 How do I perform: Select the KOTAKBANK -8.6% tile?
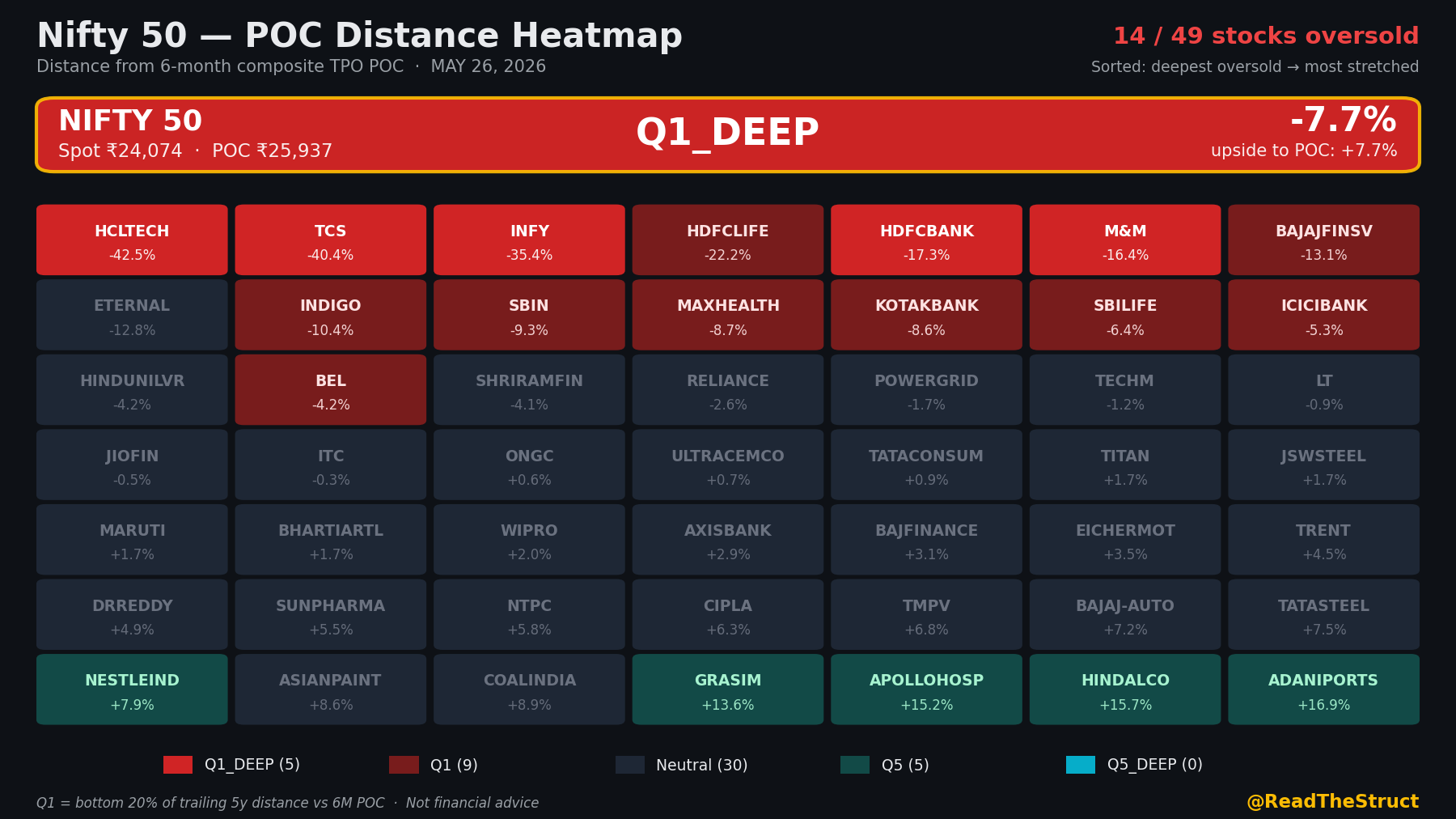click(x=926, y=315)
